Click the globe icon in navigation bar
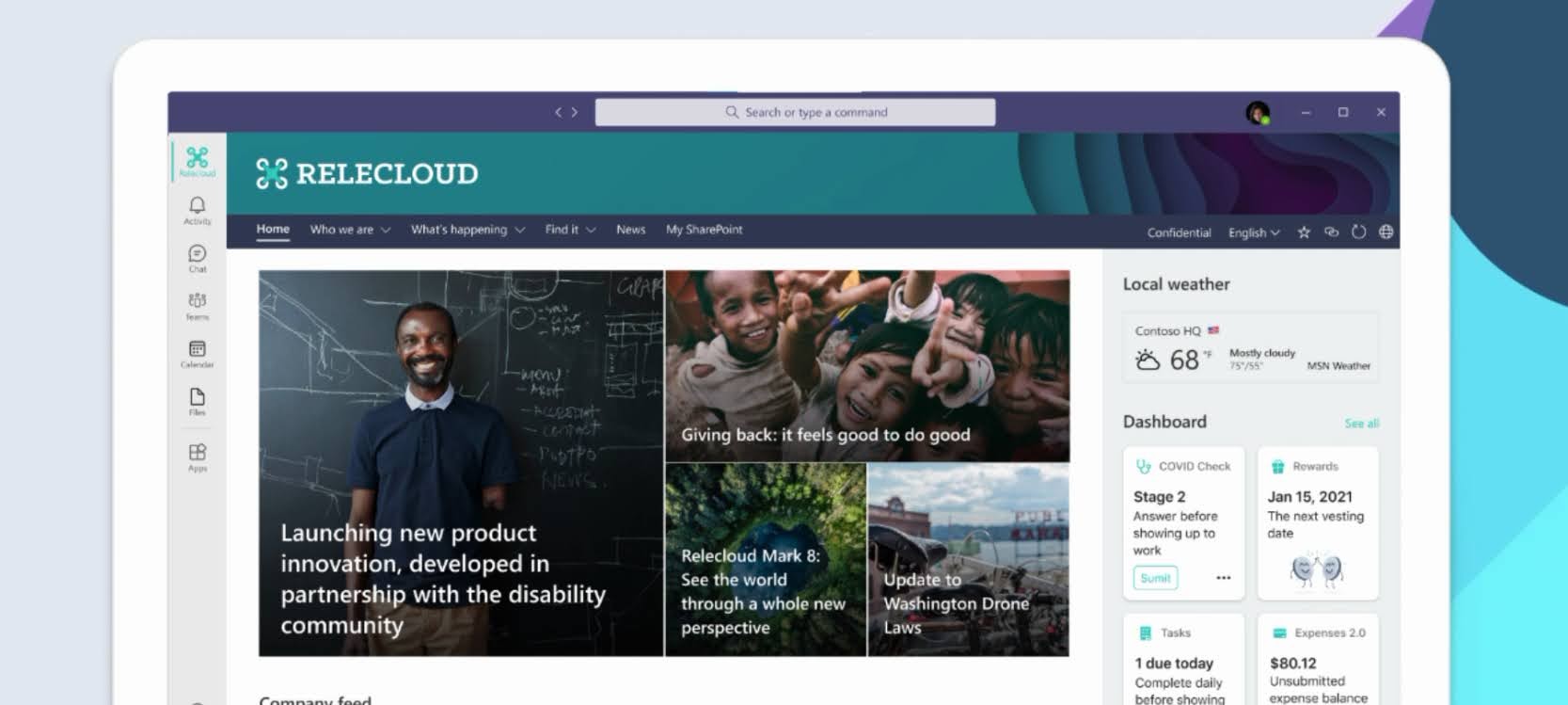Screen dimensions: 1568x705 point(1386,232)
